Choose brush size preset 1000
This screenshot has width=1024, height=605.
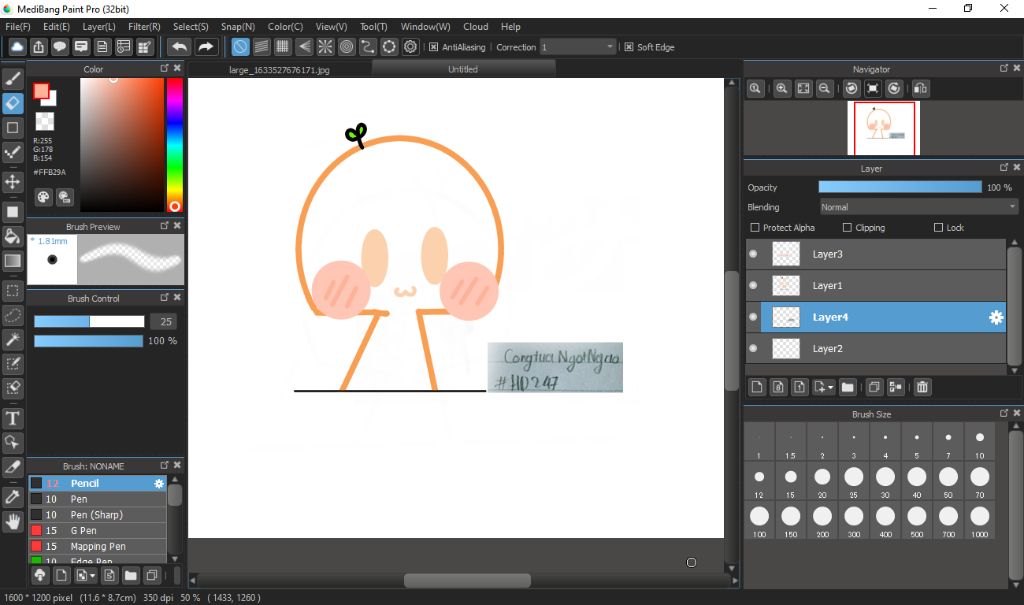point(980,521)
